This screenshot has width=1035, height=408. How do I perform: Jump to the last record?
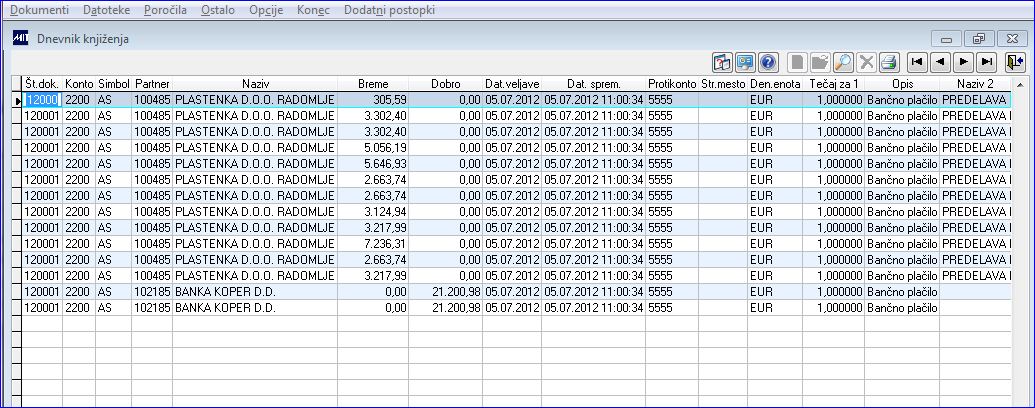click(x=987, y=62)
